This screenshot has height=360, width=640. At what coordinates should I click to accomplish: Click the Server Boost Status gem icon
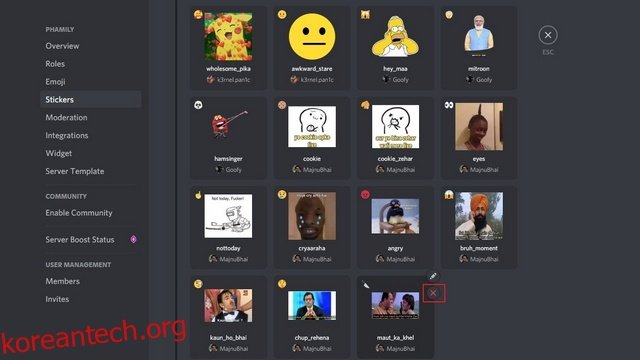tap(133, 240)
